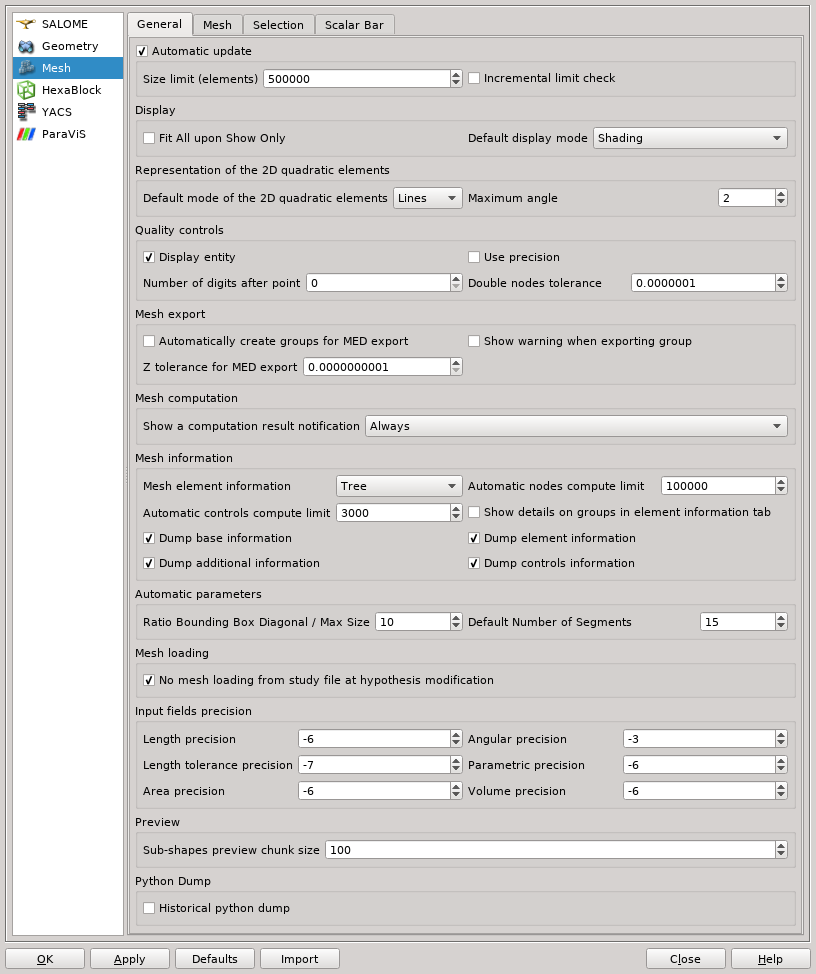Click the Volume precision field
816x974 pixels.
699,791
